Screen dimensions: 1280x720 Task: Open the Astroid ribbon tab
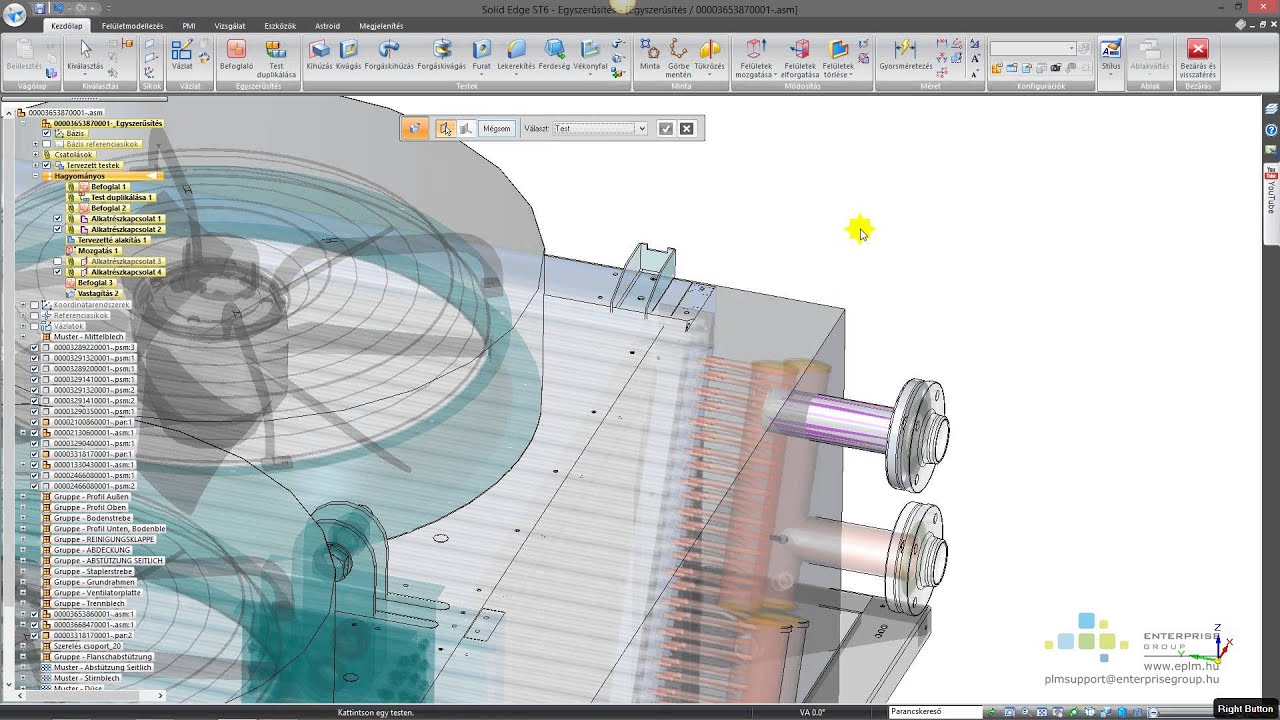point(327,26)
